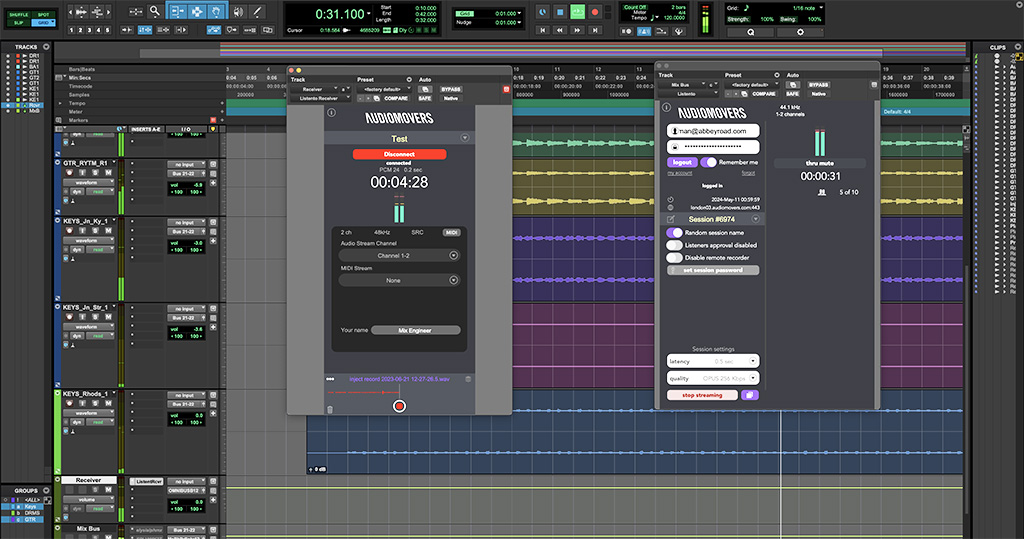Click the transport Stop button

pyautogui.click(x=560, y=12)
